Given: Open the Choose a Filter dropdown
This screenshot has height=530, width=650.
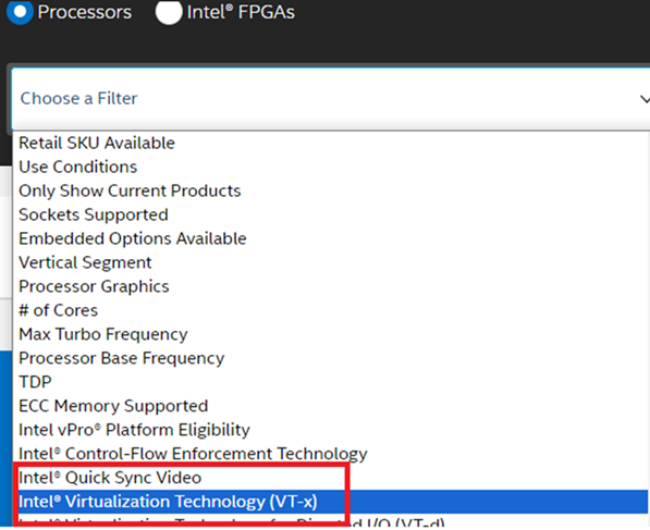Looking at the screenshot, I should tap(320, 98).
